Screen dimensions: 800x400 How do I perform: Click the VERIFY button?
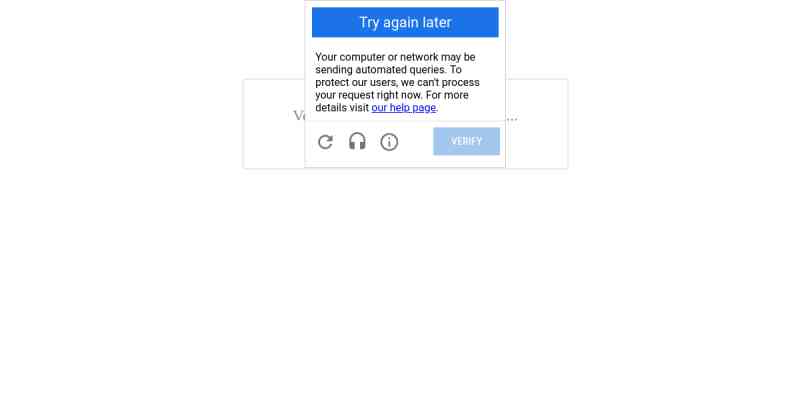(466, 141)
